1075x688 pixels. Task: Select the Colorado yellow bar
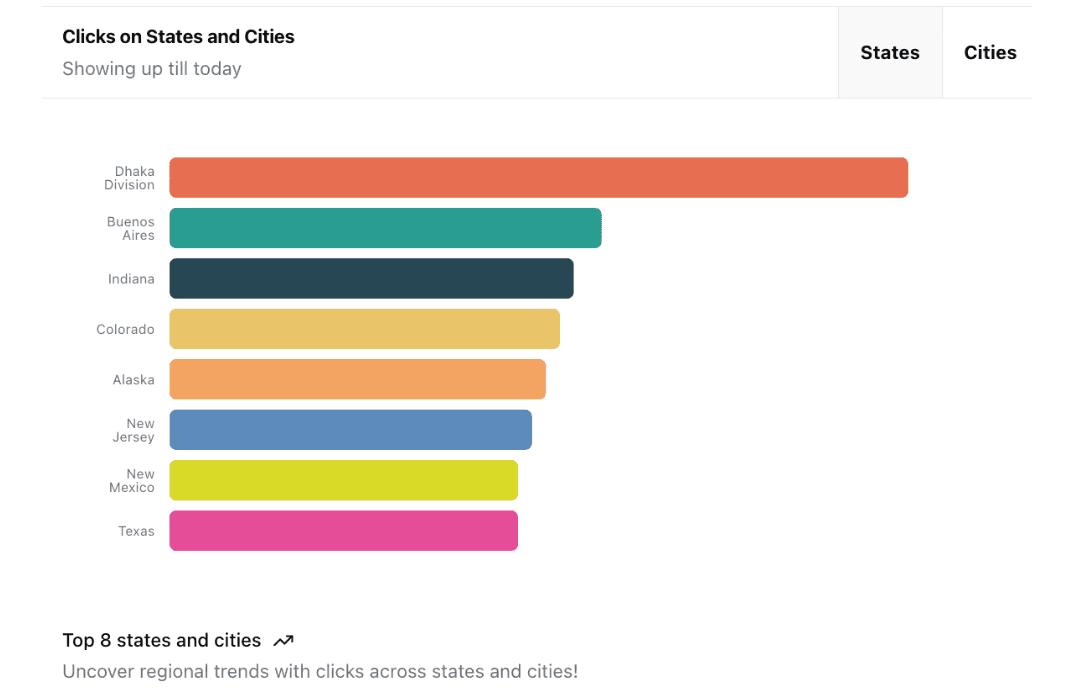pyautogui.click(x=365, y=329)
